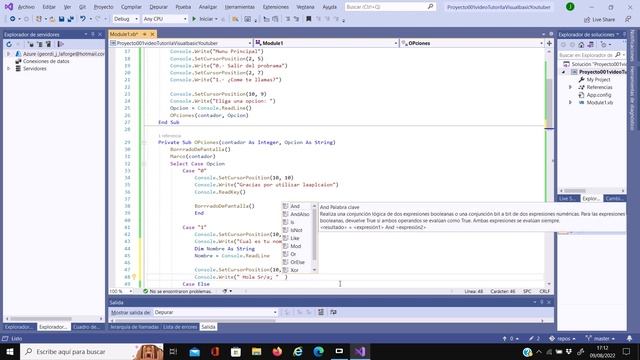The image size is (640, 360).
Task: Click the Home icon in Explorador de soluciones
Action: coord(581,44)
